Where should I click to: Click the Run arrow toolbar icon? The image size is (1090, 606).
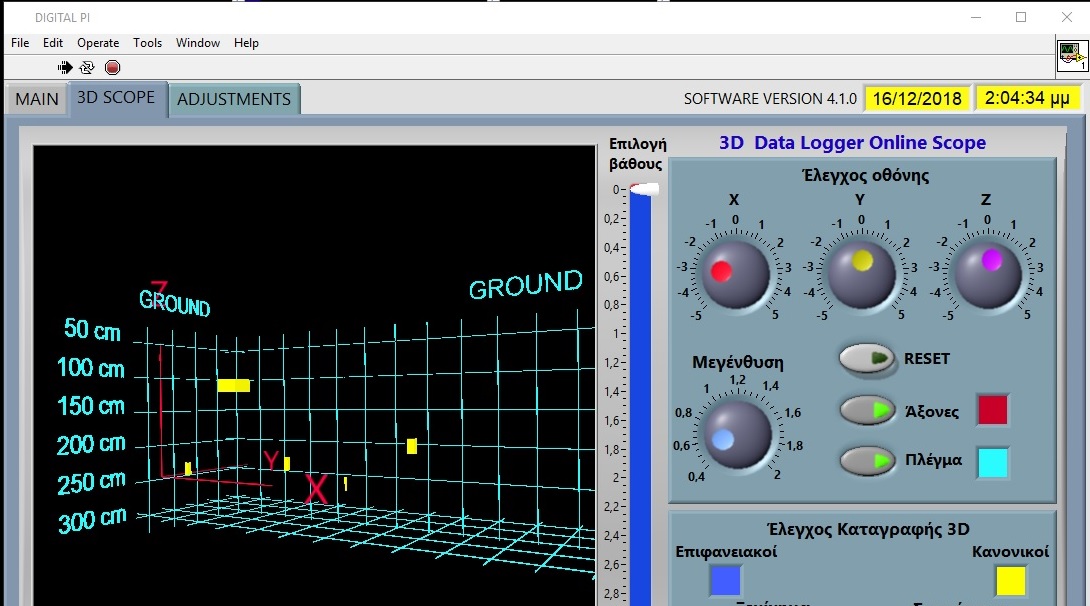(65, 67)
